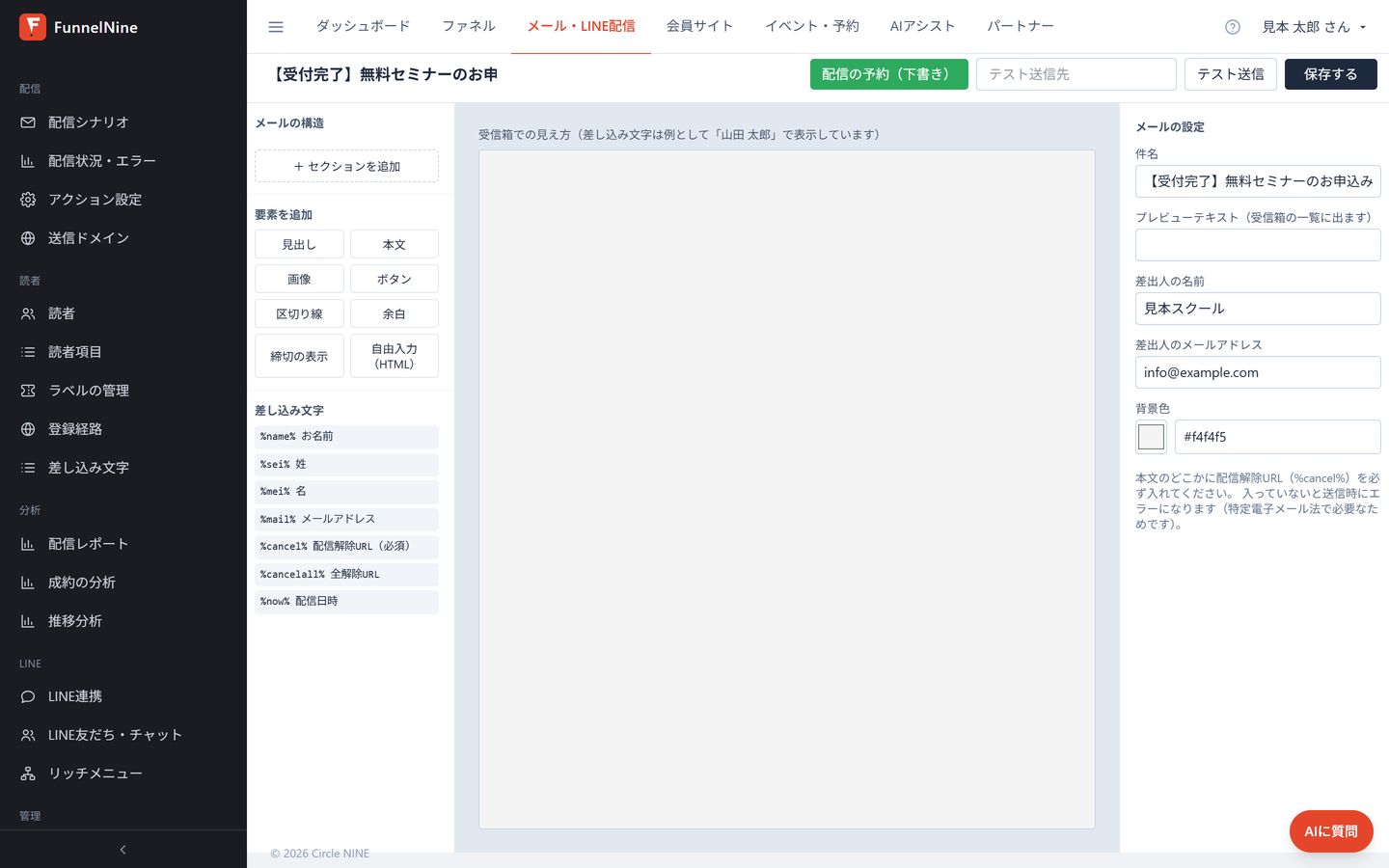Viewport: 1389px width, 868px height.
Task: Open the AIに質問 chat button
Action: 1331,831
